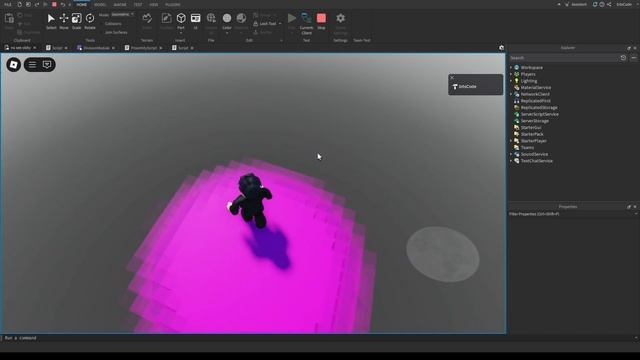The height and width of the screenshot is (360, 640).
Task: Select the Select tool arrow icon
Action: coord(51,19)
